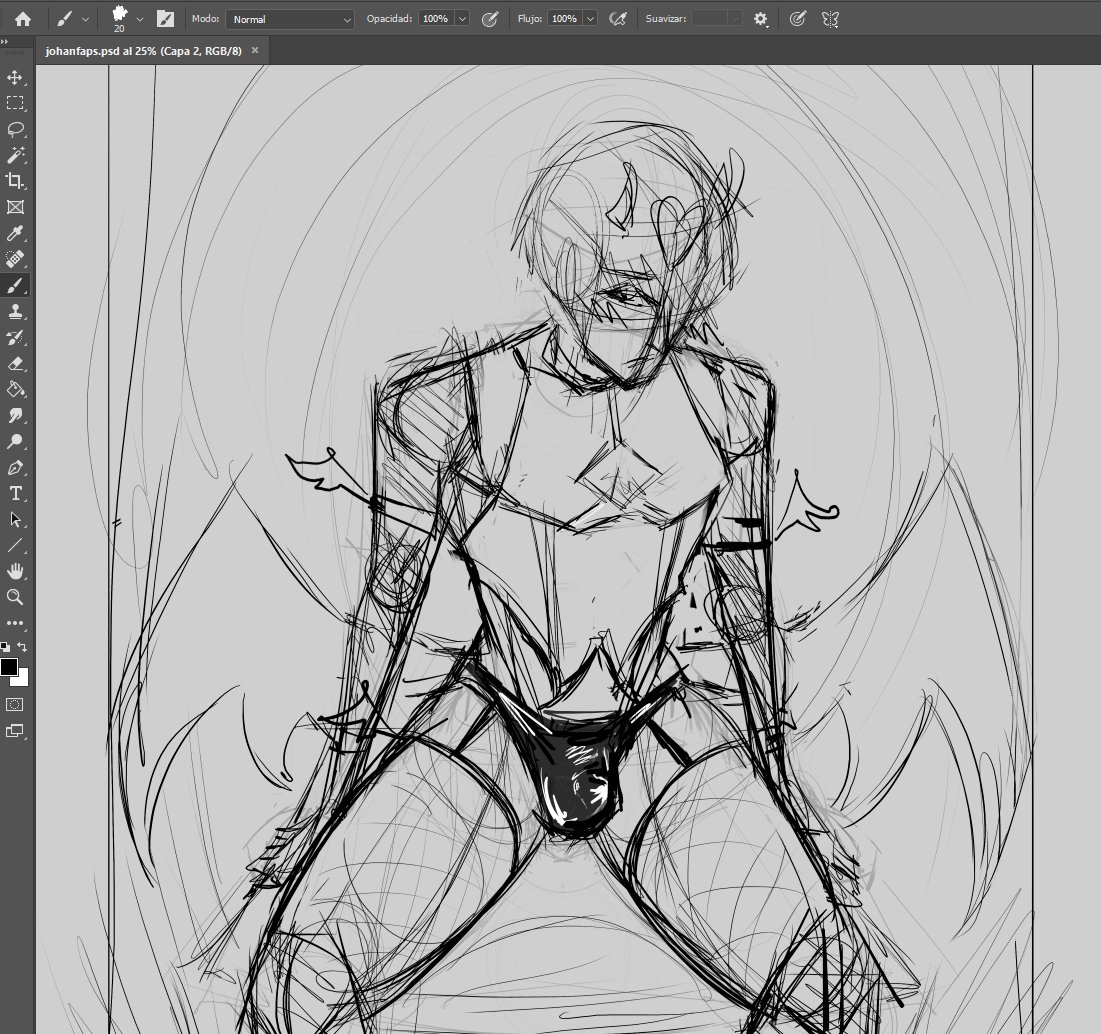Select the Hand tool
This screenshot has width=1101, height=1034.
(15, 571)
